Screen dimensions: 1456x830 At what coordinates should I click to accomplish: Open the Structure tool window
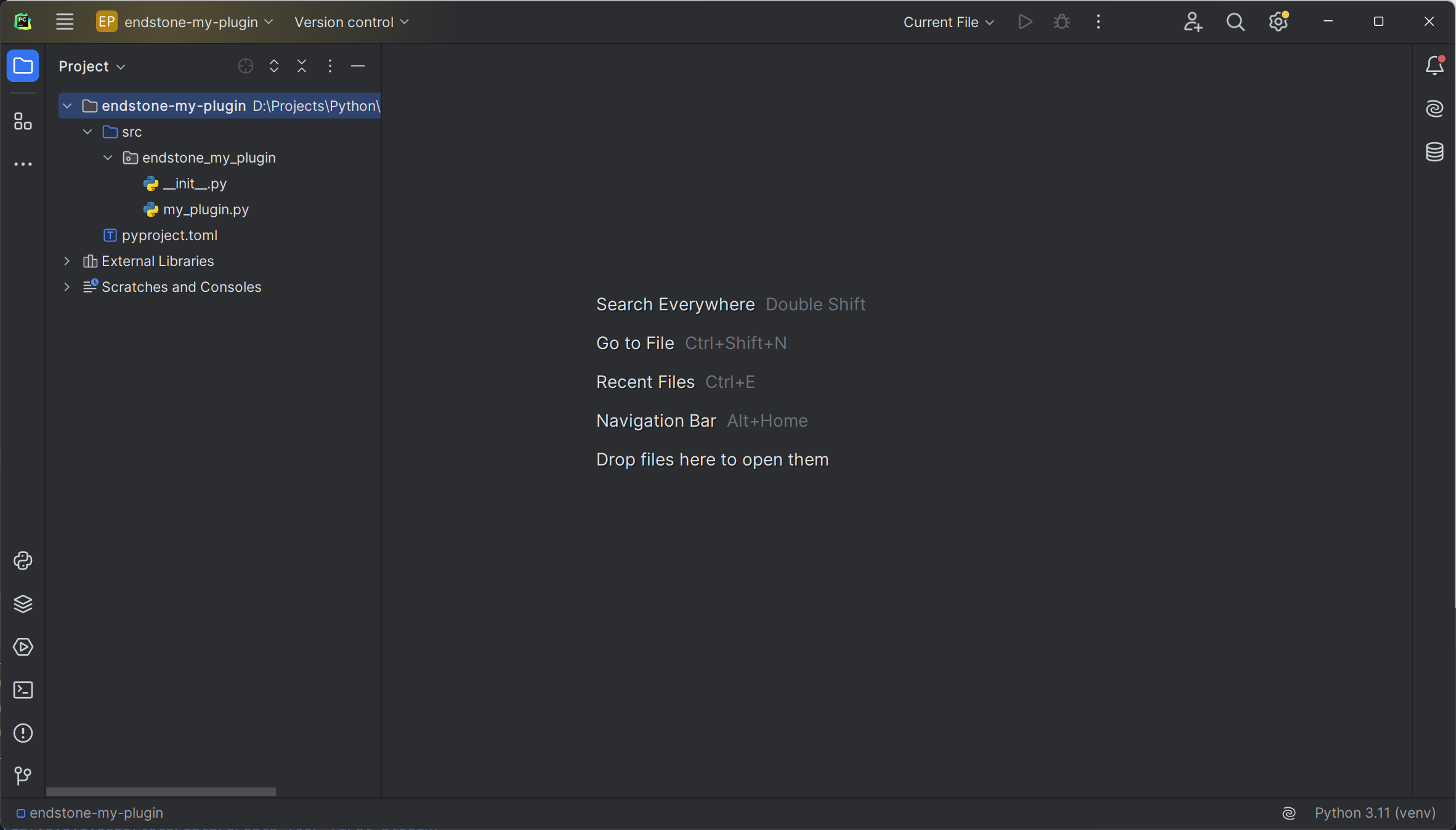[23, 121]
